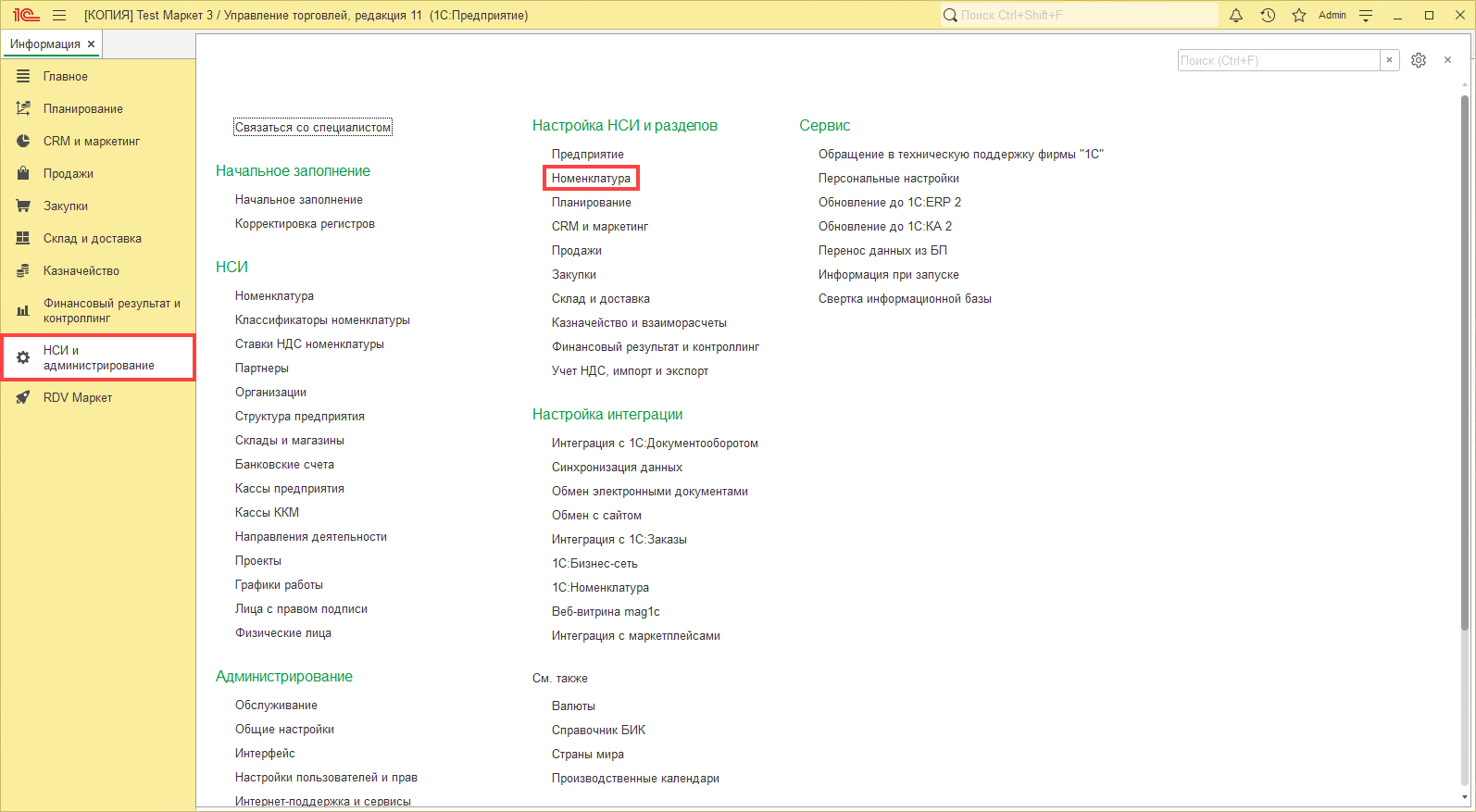Open Лица с правом подписи link
This screenshot has width=1476, height=812.
tap(301, 609)
